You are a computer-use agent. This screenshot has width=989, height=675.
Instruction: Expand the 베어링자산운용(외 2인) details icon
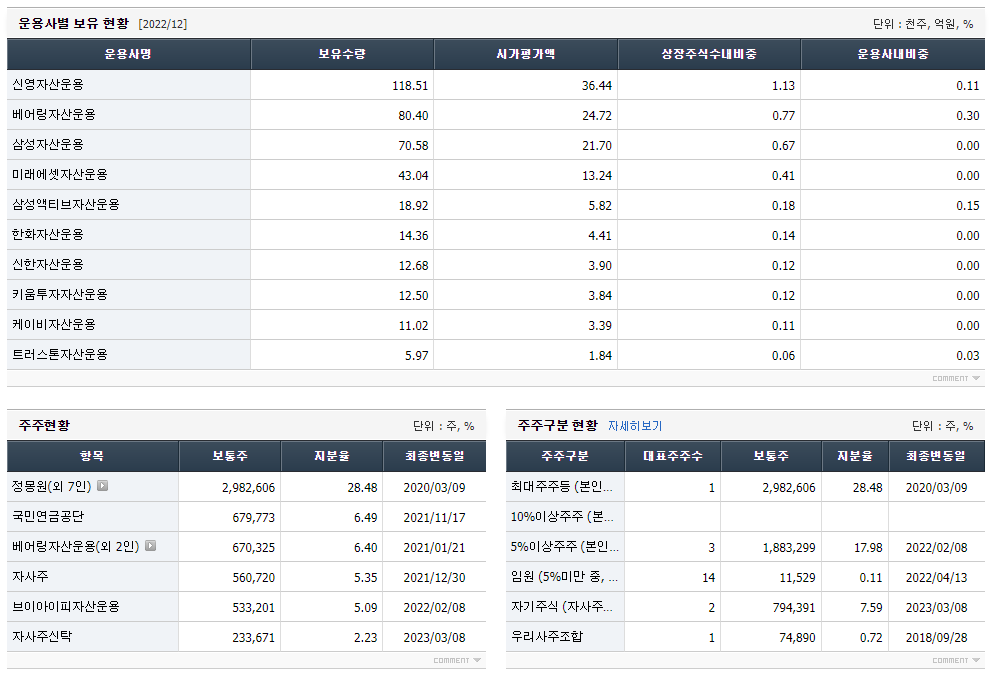click(x=150, y=546)
